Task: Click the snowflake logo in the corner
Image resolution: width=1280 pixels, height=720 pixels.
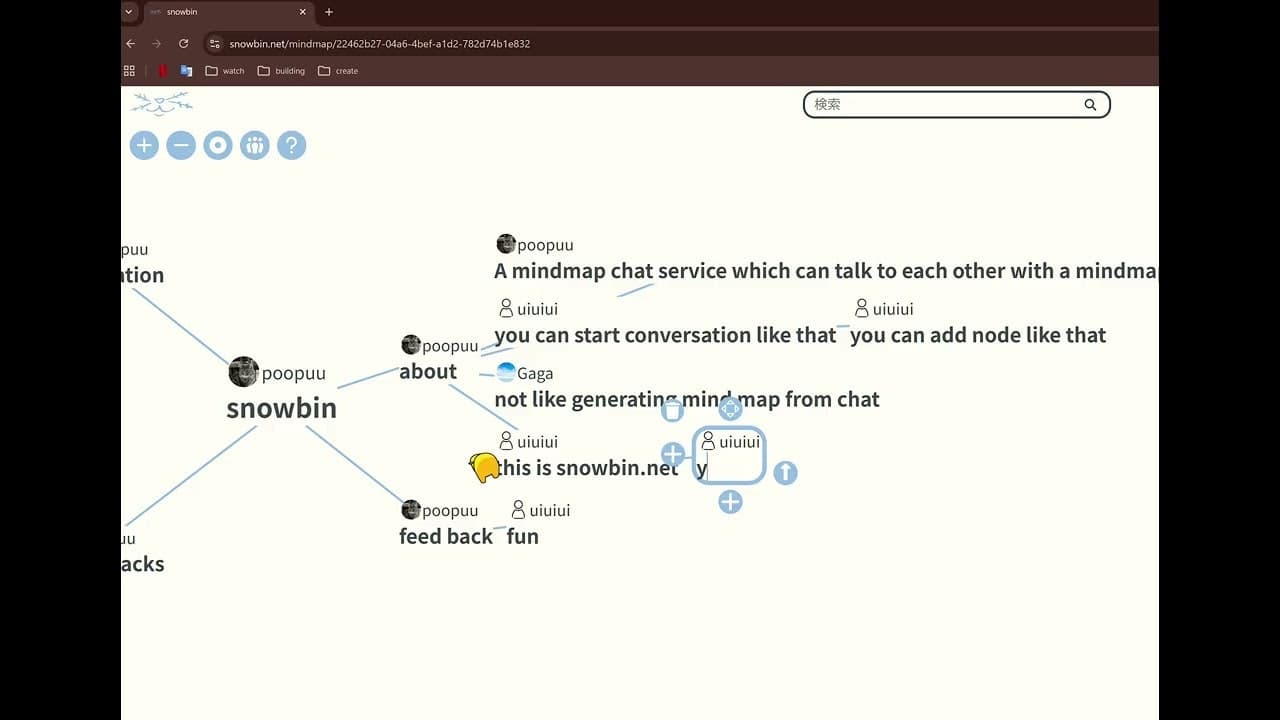Action: click(161, 103)
